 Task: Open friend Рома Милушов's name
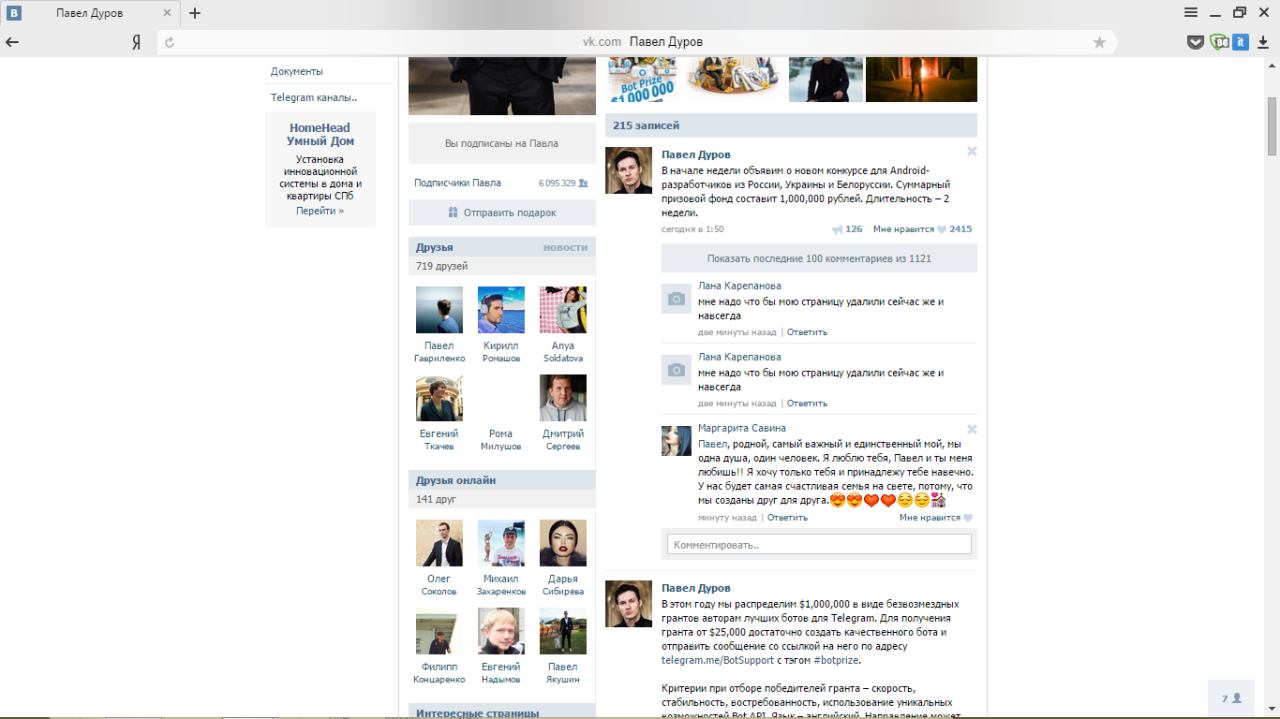coord(501,440)
